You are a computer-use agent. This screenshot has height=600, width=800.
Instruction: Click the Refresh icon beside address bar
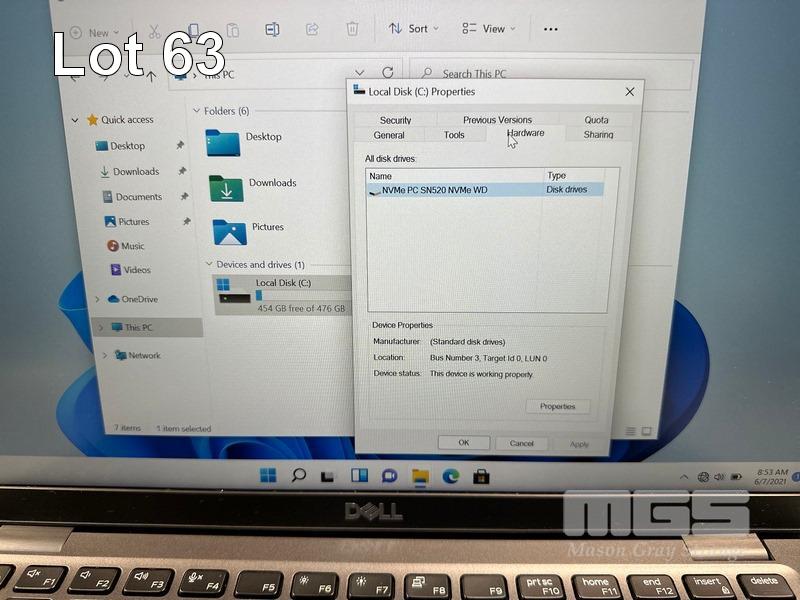pos(388,73)
